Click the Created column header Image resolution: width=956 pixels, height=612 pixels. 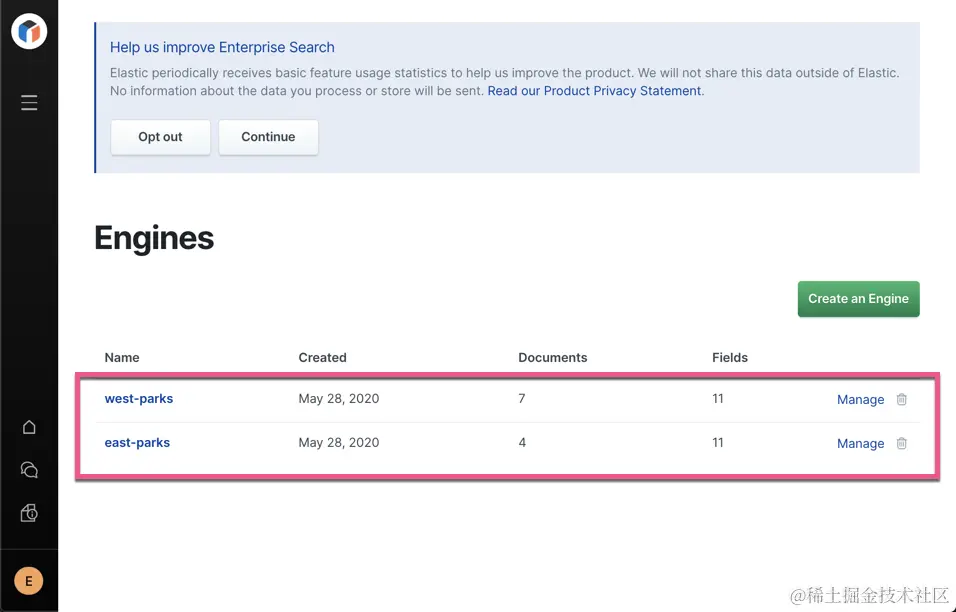[x=322, y=358]
